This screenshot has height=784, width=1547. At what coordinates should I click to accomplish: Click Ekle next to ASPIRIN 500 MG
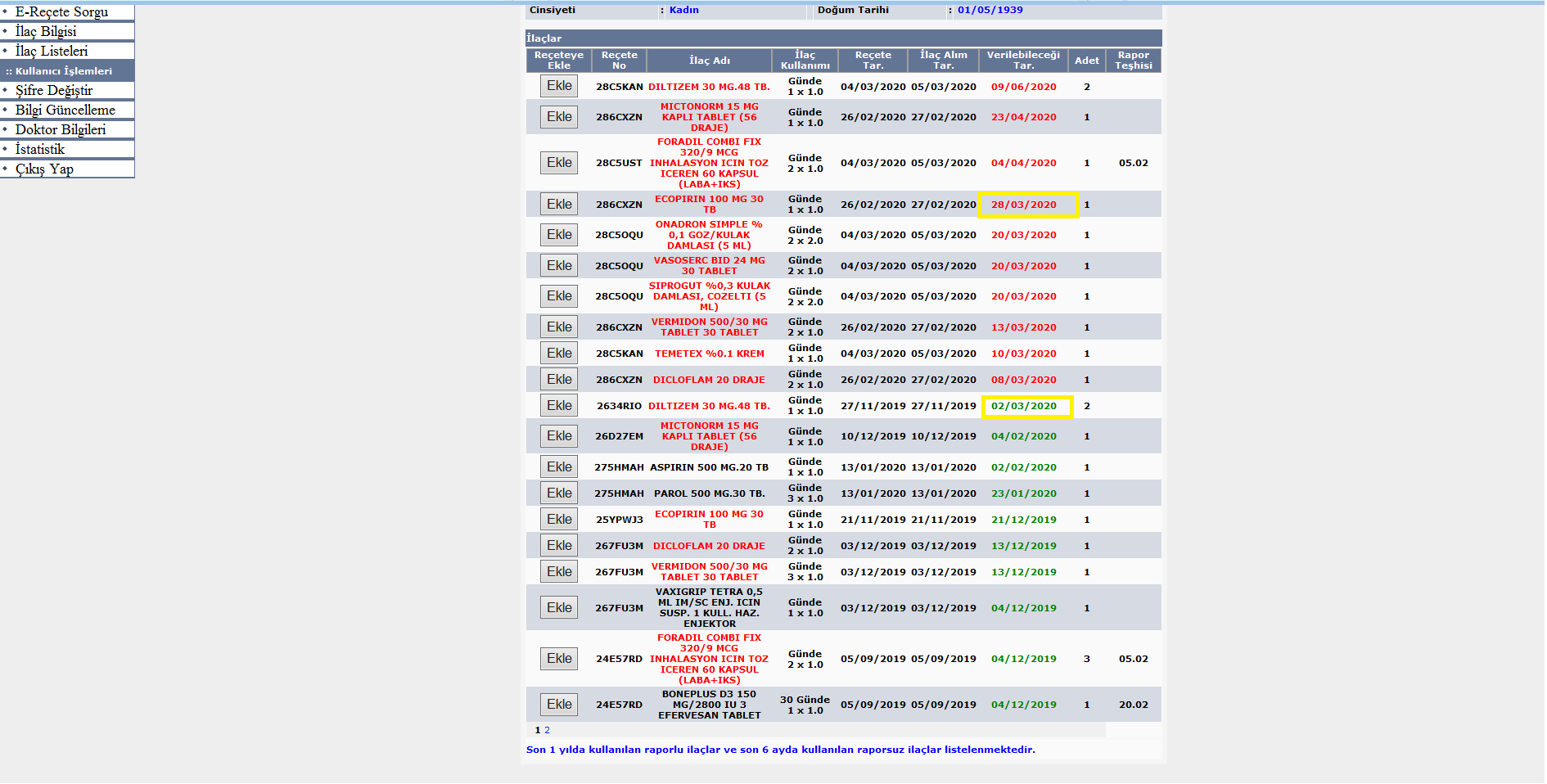pyautogui.click(x=559, y=467)
